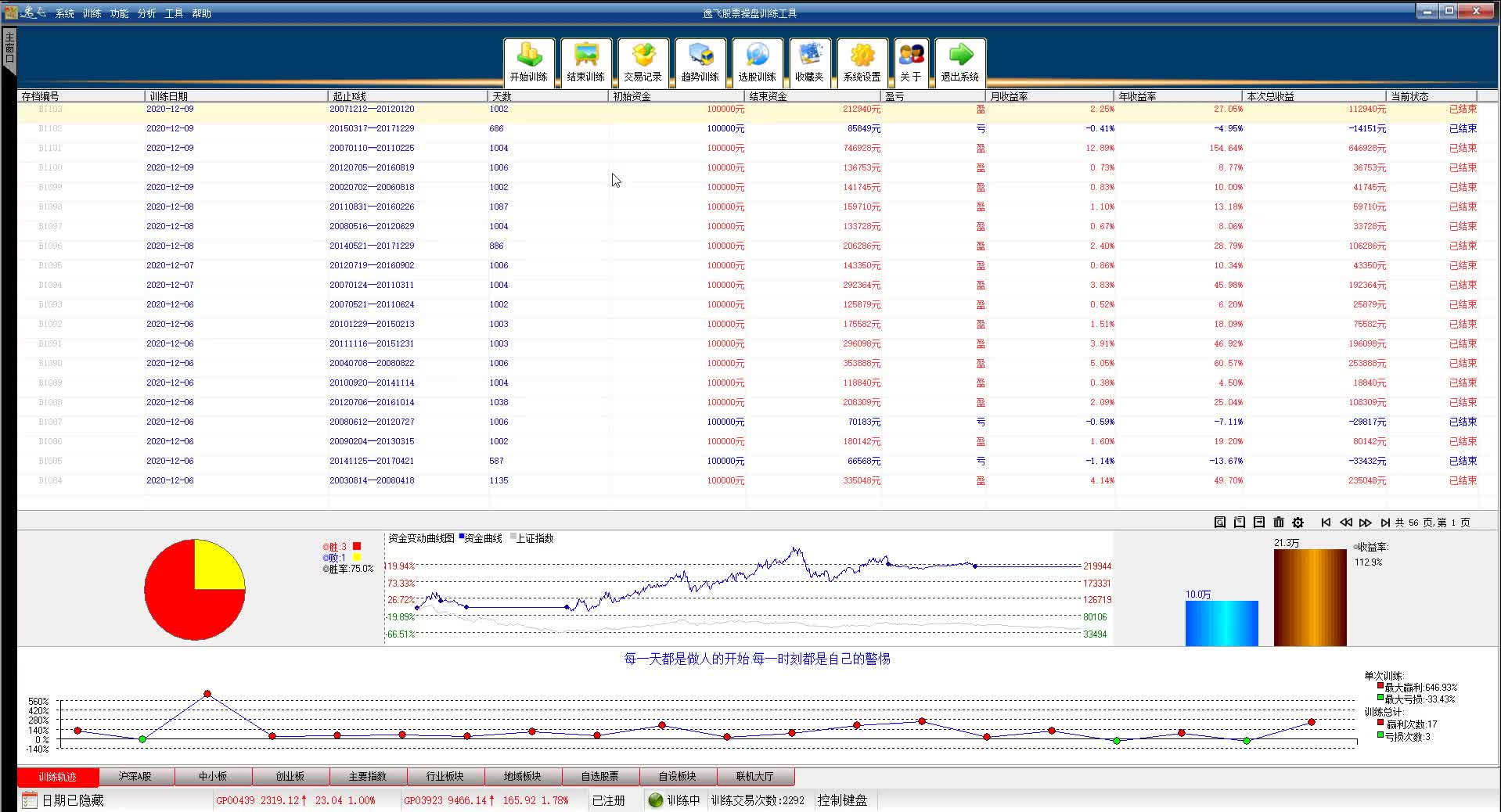Select the row with K线 20141125—20170421

tap(747, 461)
